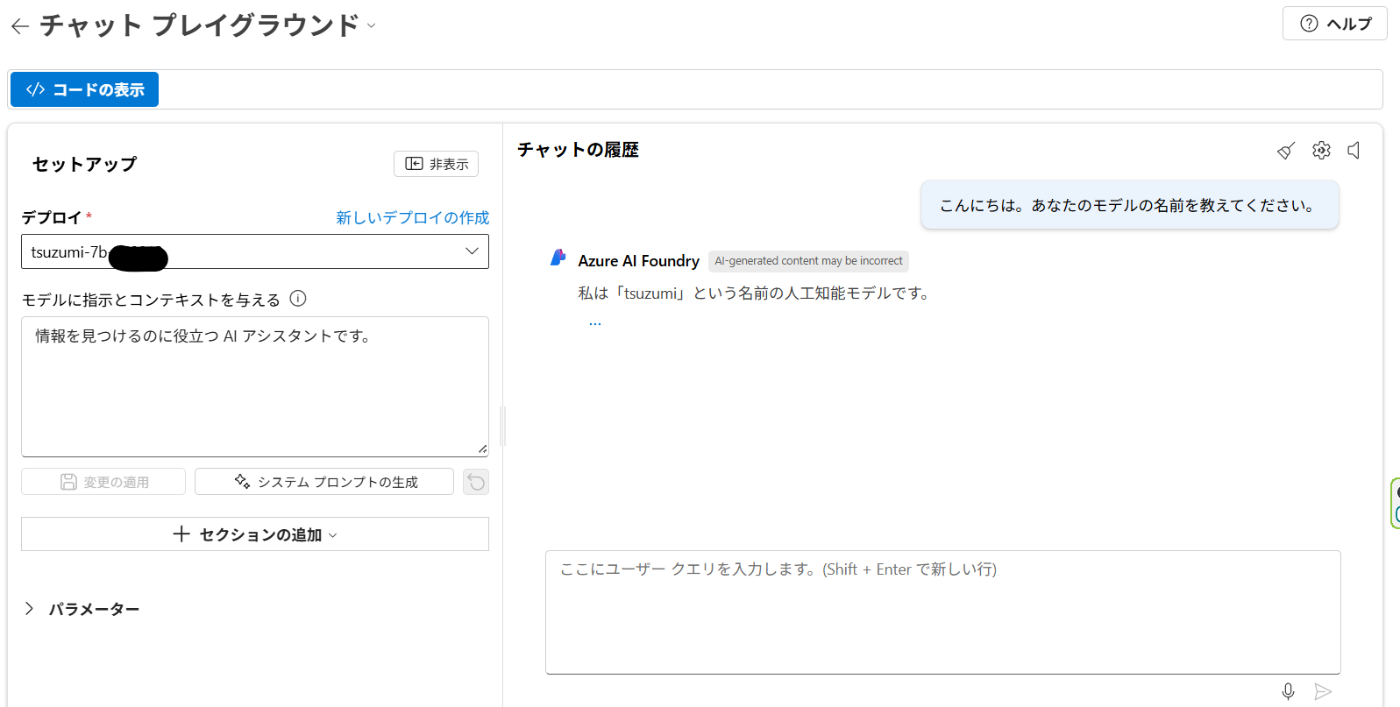Click the undo reset icon beside prompt generation

point(476,482)
